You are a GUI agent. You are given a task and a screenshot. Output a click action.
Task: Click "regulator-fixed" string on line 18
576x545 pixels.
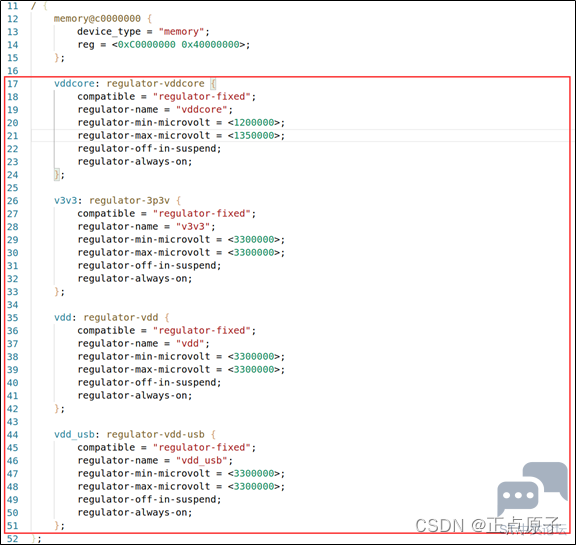click(202, 97)
